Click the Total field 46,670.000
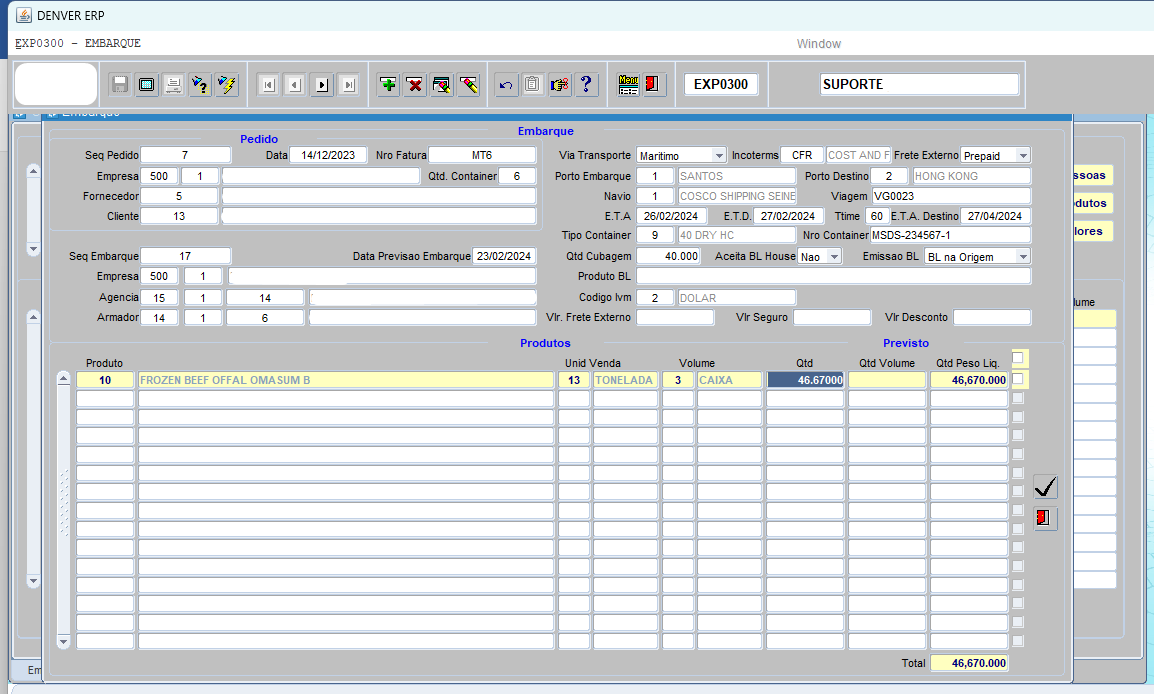The width and height of the screenshot is (1154, 694). tap(969, 663)
